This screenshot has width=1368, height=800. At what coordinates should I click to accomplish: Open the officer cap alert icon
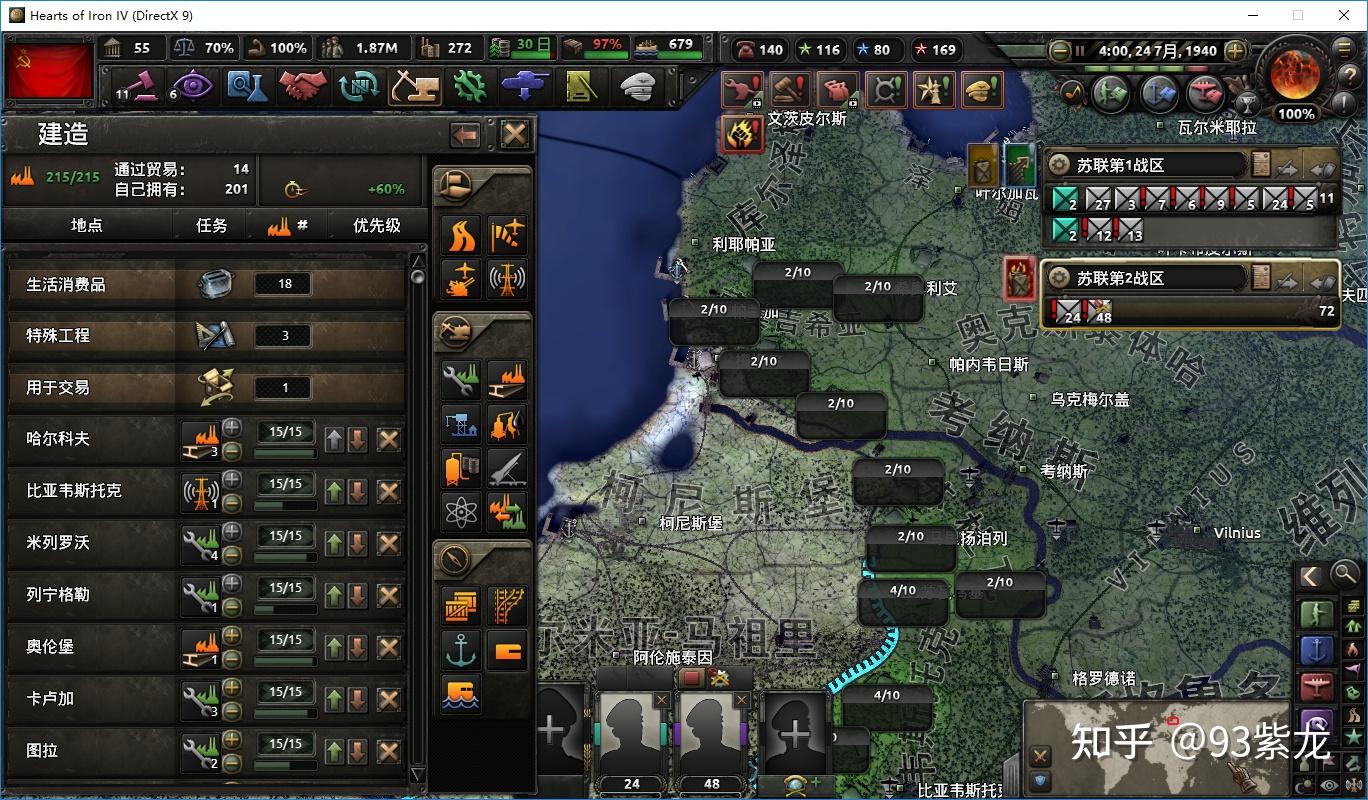983,90
